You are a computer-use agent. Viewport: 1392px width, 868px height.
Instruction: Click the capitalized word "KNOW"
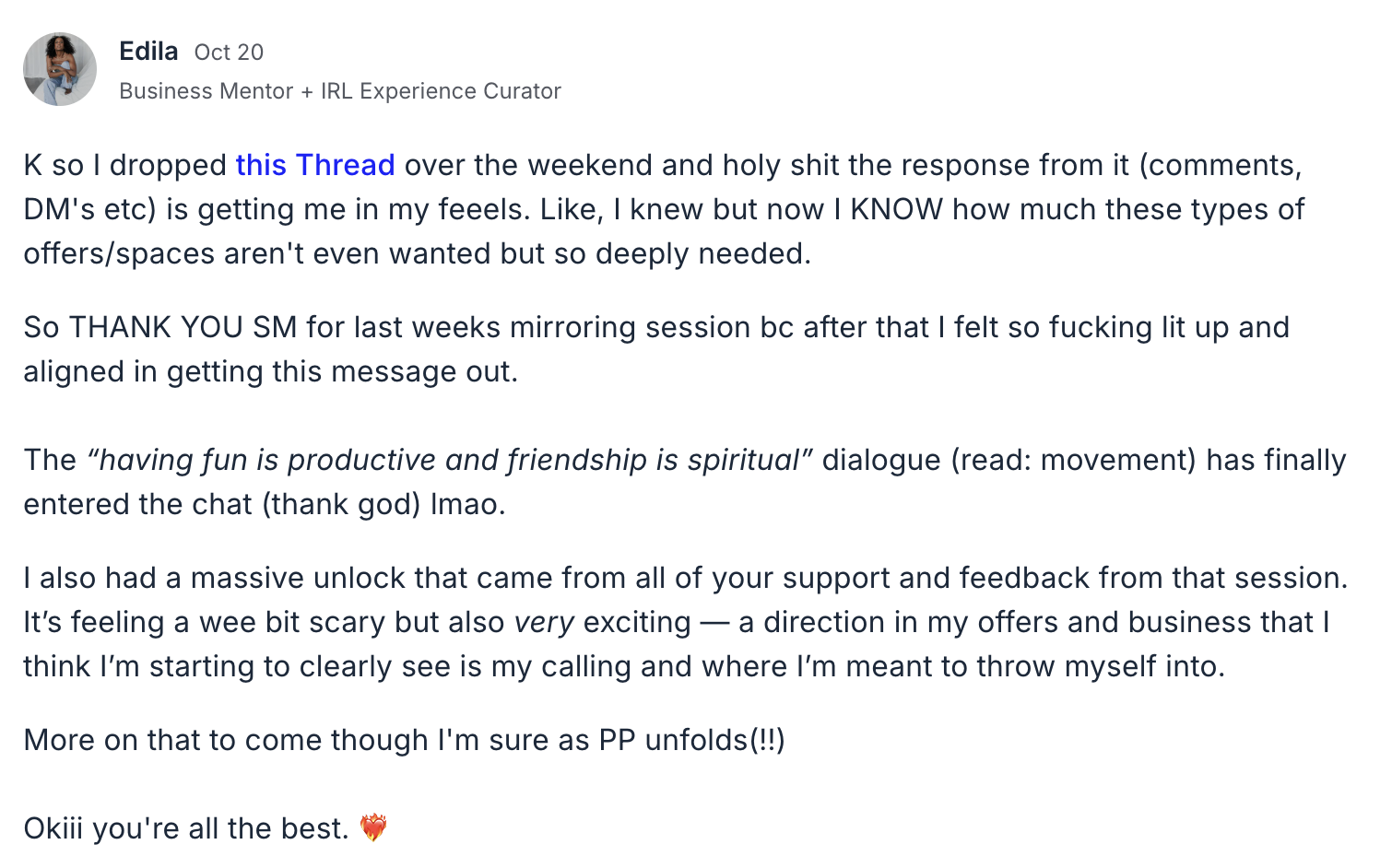[896, 209]
